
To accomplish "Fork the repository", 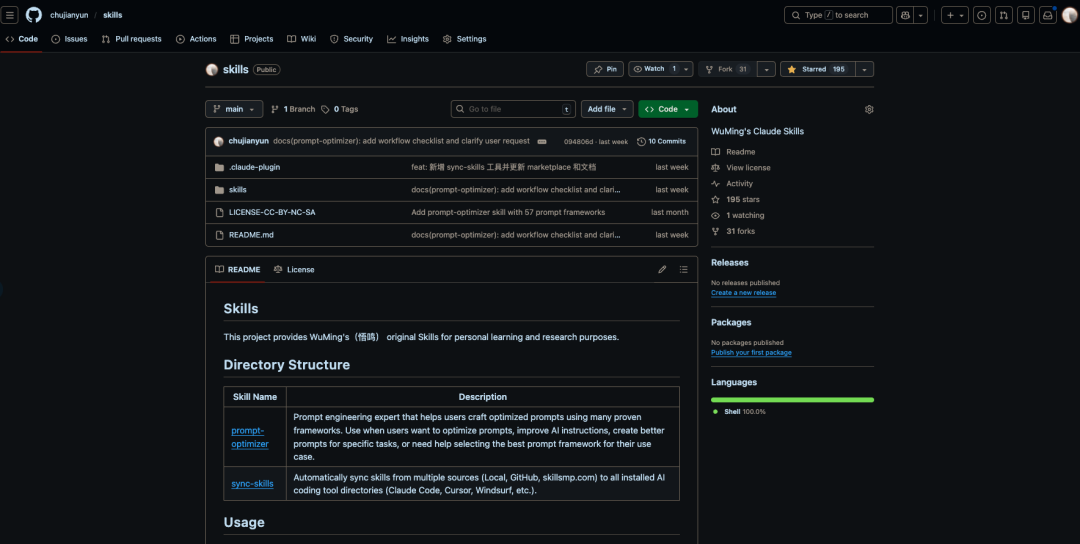I will [727, 69].
